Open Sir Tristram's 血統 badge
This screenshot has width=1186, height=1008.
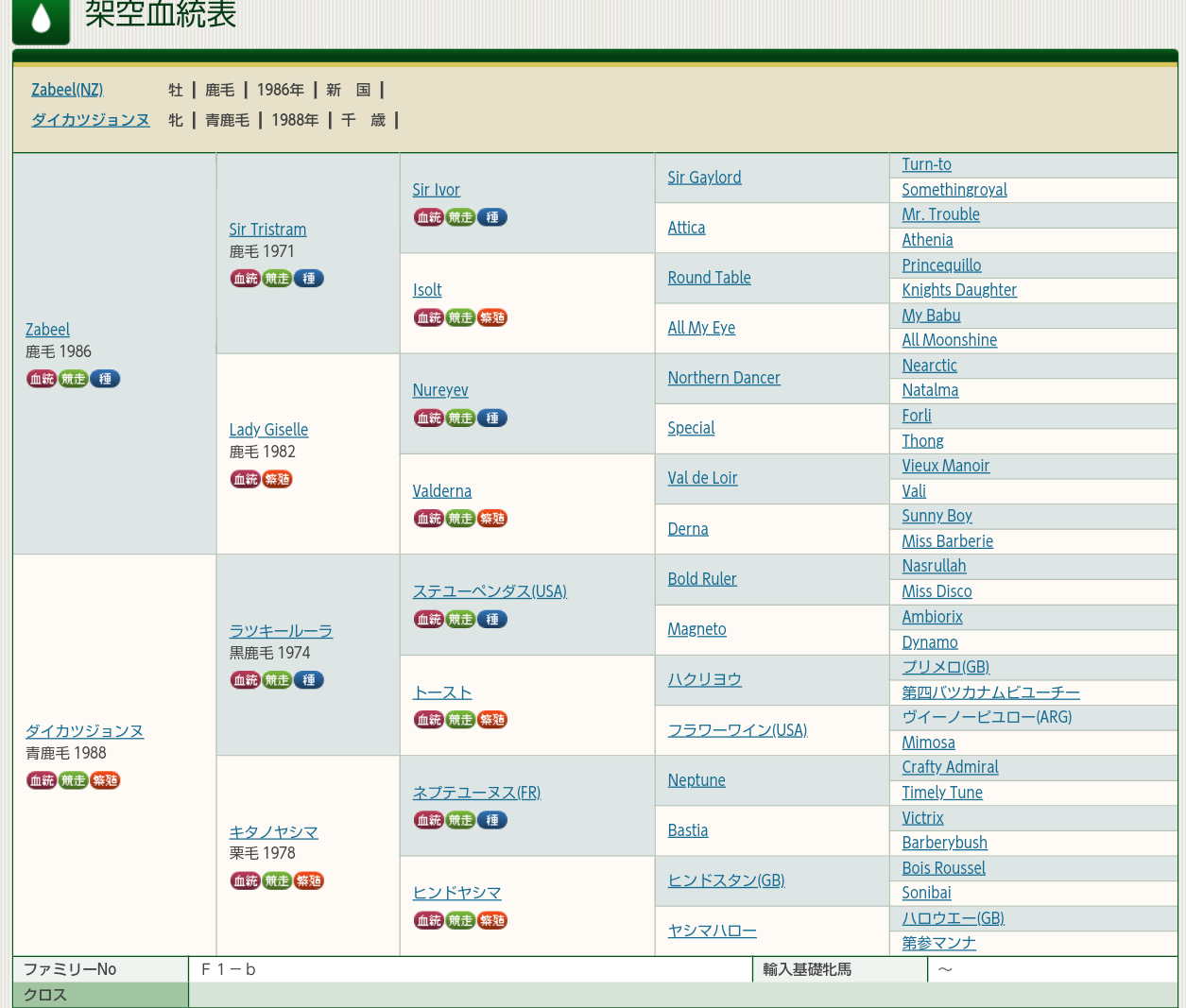(x=246, y=279)
